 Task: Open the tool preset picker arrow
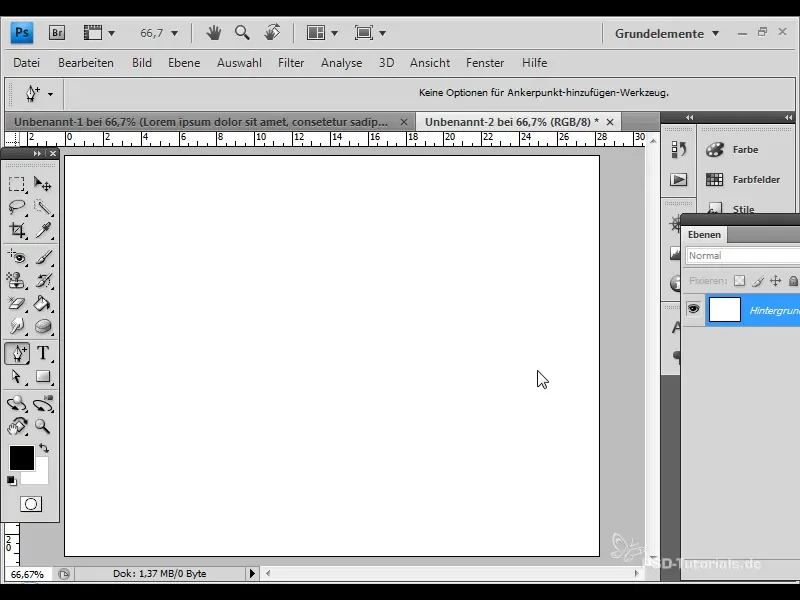(50, 94)
